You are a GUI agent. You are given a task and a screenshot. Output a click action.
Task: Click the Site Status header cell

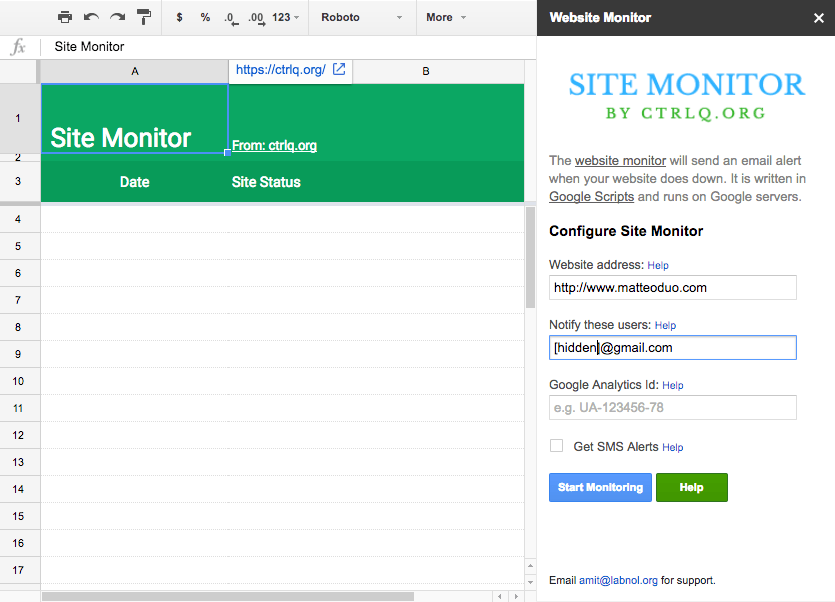266,182
